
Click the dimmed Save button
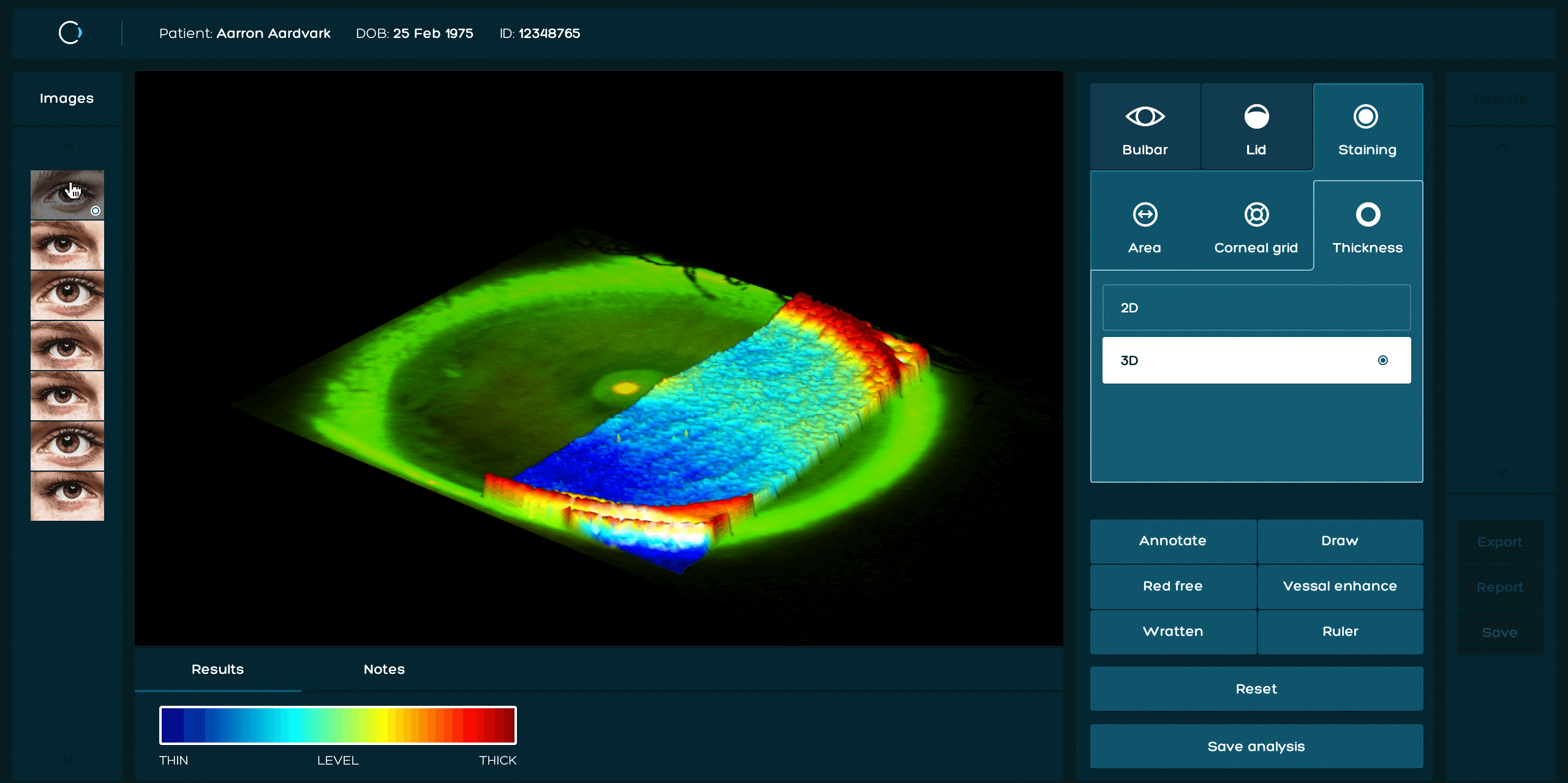click(x=1500, y=633)
